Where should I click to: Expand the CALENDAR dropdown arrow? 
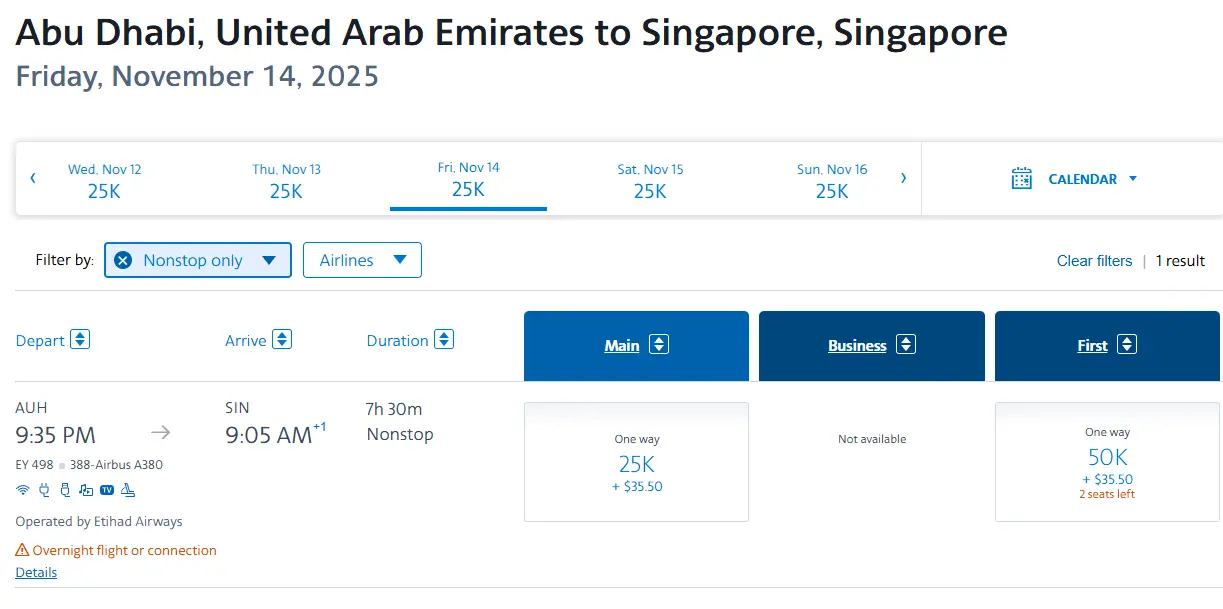click(1133, 179)
